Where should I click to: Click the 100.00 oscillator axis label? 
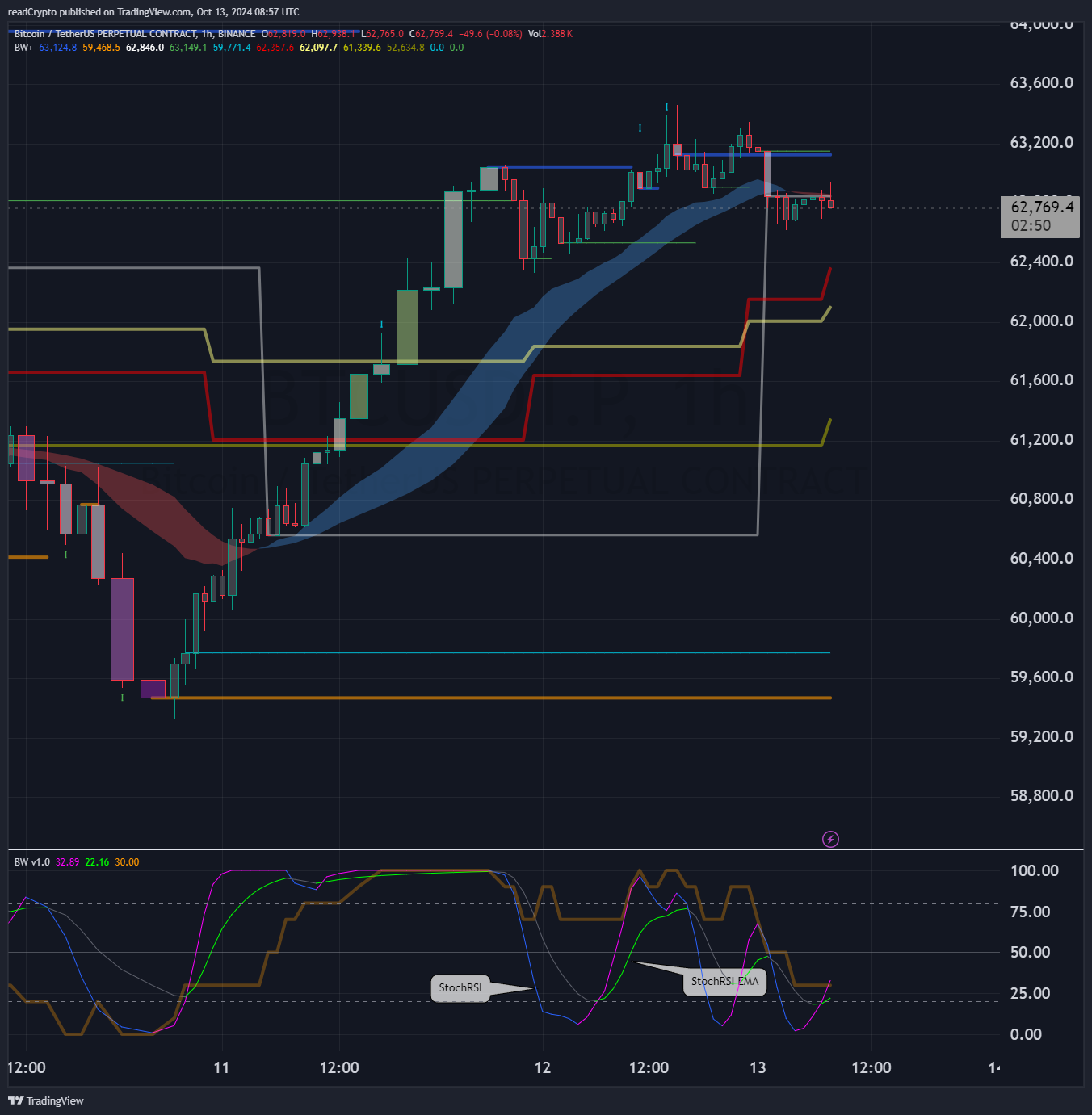[x=1035, y=871]
